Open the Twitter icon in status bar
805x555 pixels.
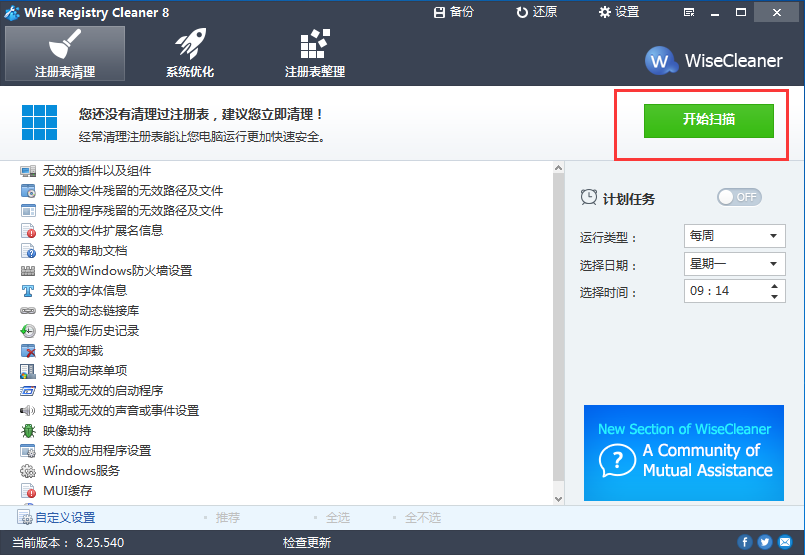pos(764,542)
